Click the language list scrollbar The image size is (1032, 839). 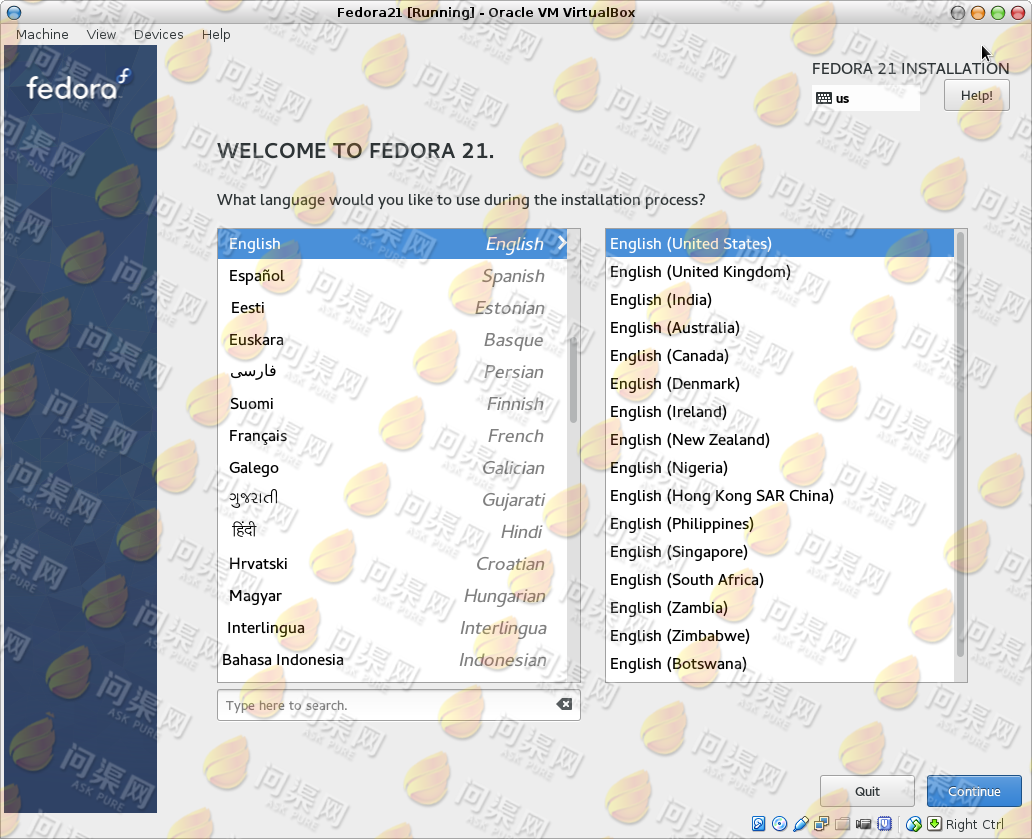[573, 380]
